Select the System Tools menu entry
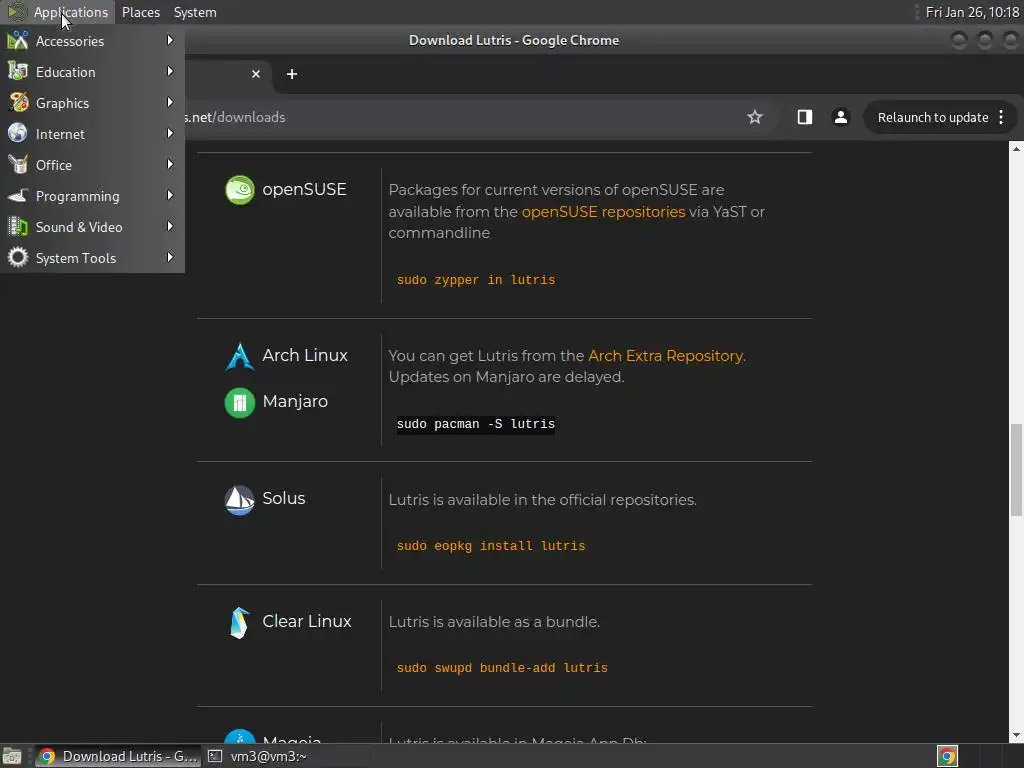1024x768 pixels. pos(92,257)
